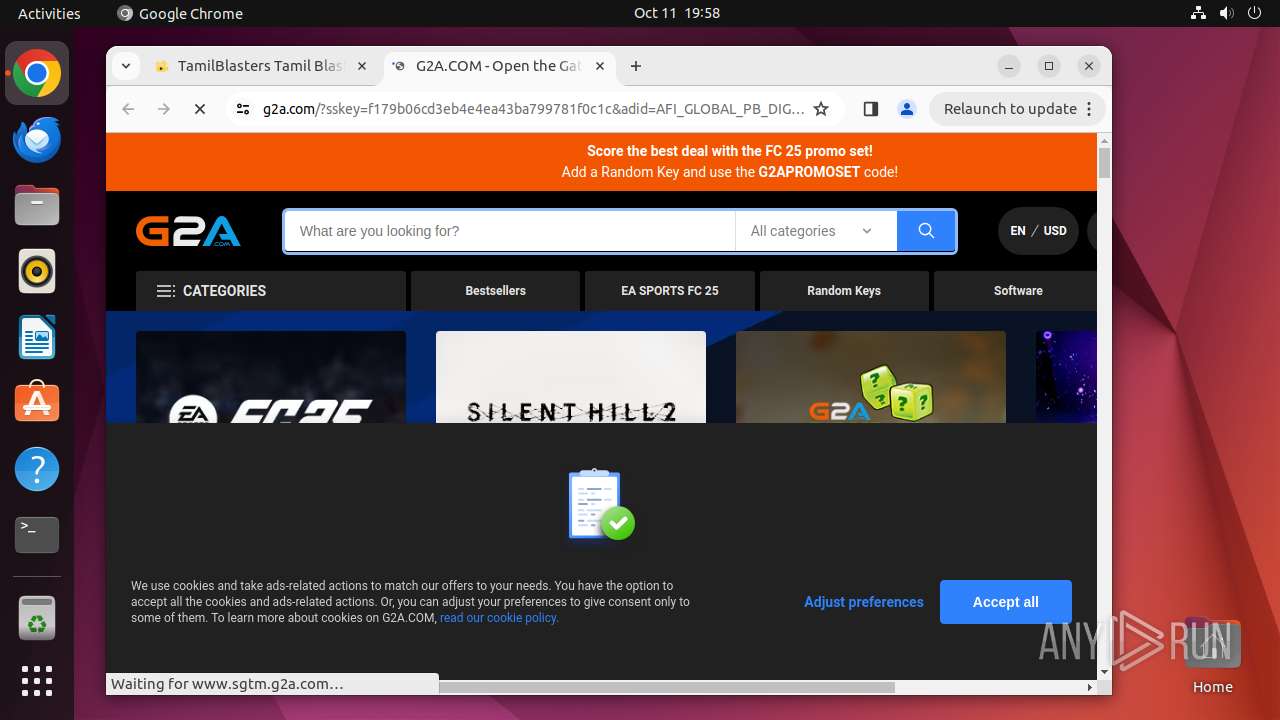Viewport: 1280px width, 720px height.
Task: Open network status icon in top bar
Action: pyautogui.click(x=1199, y=13)
